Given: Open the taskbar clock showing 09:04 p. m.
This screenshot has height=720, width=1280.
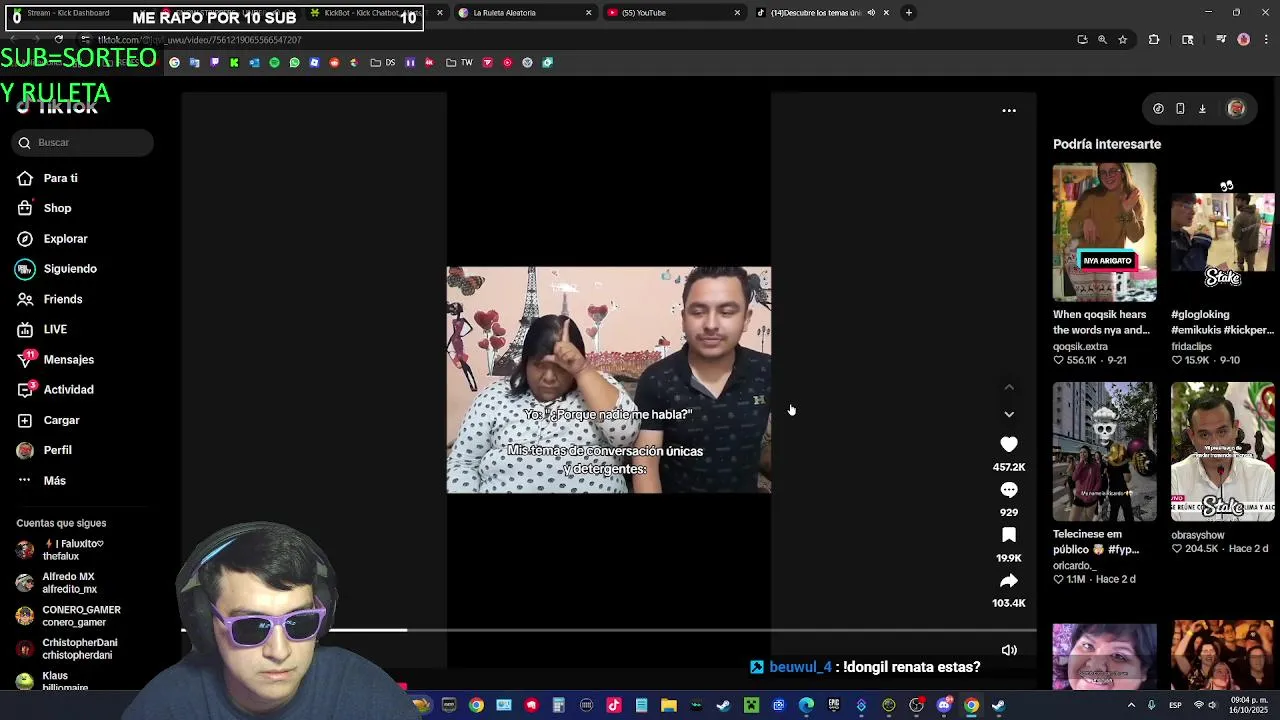Looking at the screenshot, I should [1248, 706].
